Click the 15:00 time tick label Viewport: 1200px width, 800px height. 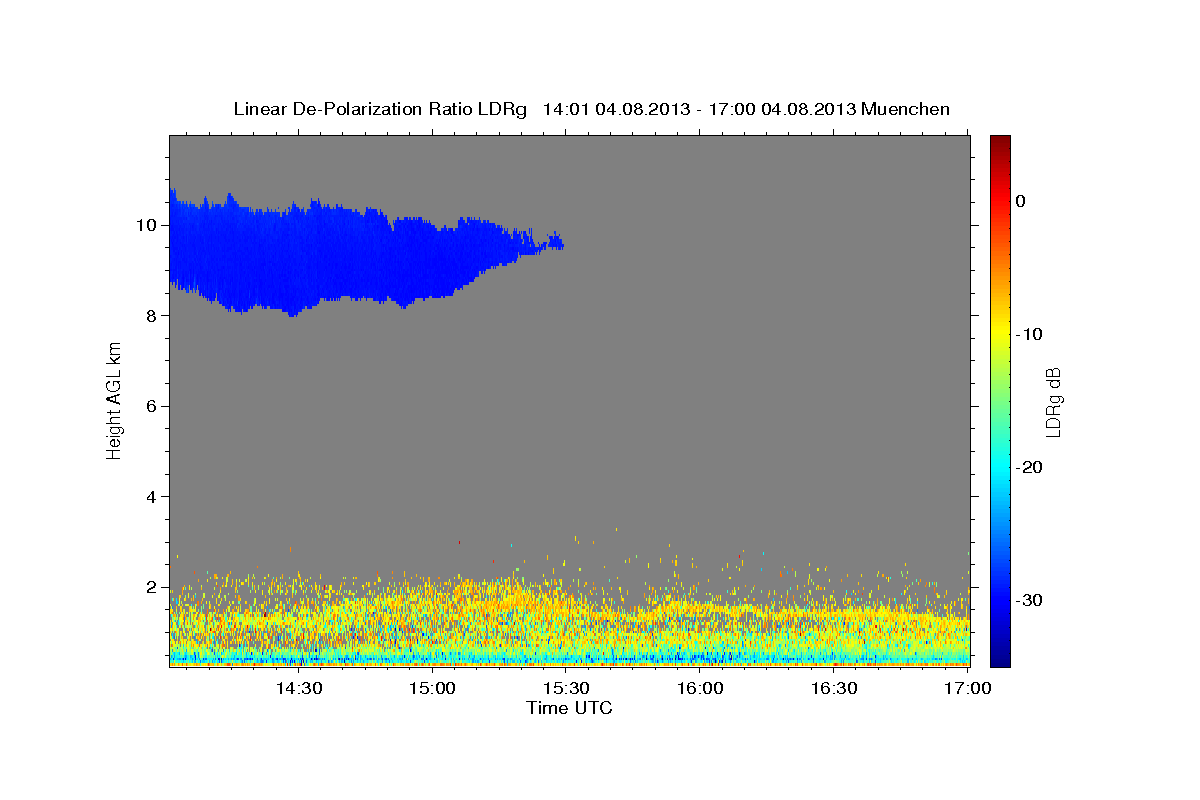click(x=433, y=688)
